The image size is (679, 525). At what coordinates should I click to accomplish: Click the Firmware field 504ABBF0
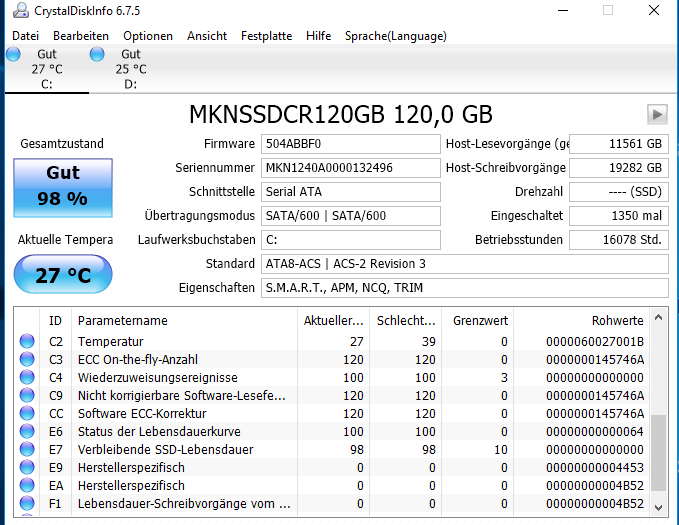351,144
